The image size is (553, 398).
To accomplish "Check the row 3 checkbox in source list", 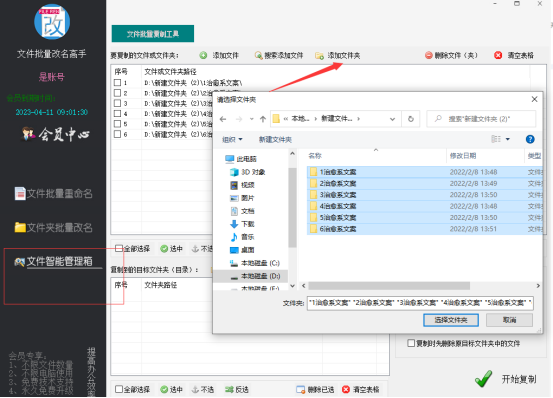I will (117, 103).
